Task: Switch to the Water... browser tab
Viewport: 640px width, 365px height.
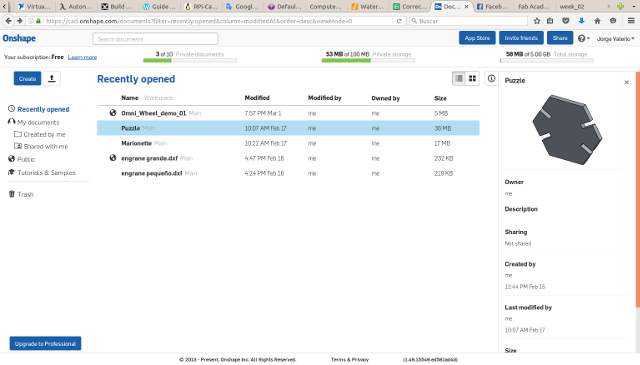Action: [368, 7]
